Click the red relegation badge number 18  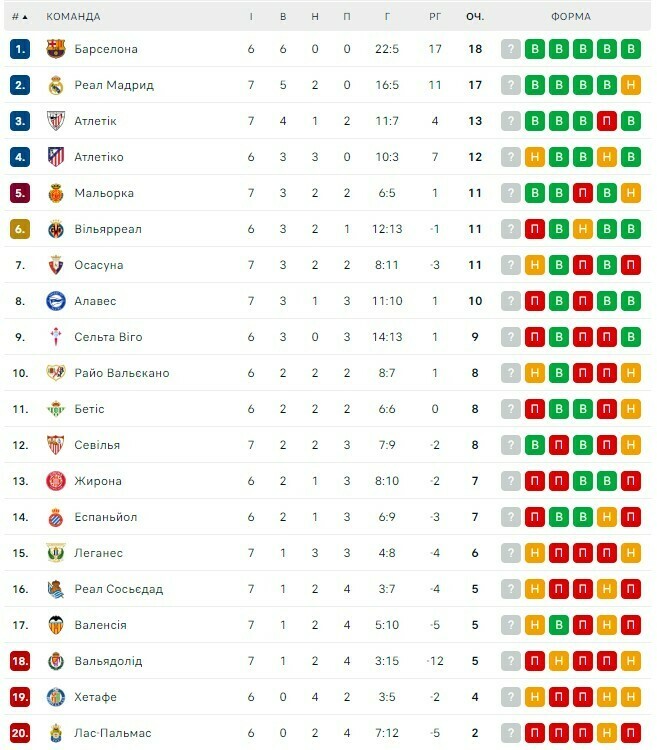(x=20, y=661)
